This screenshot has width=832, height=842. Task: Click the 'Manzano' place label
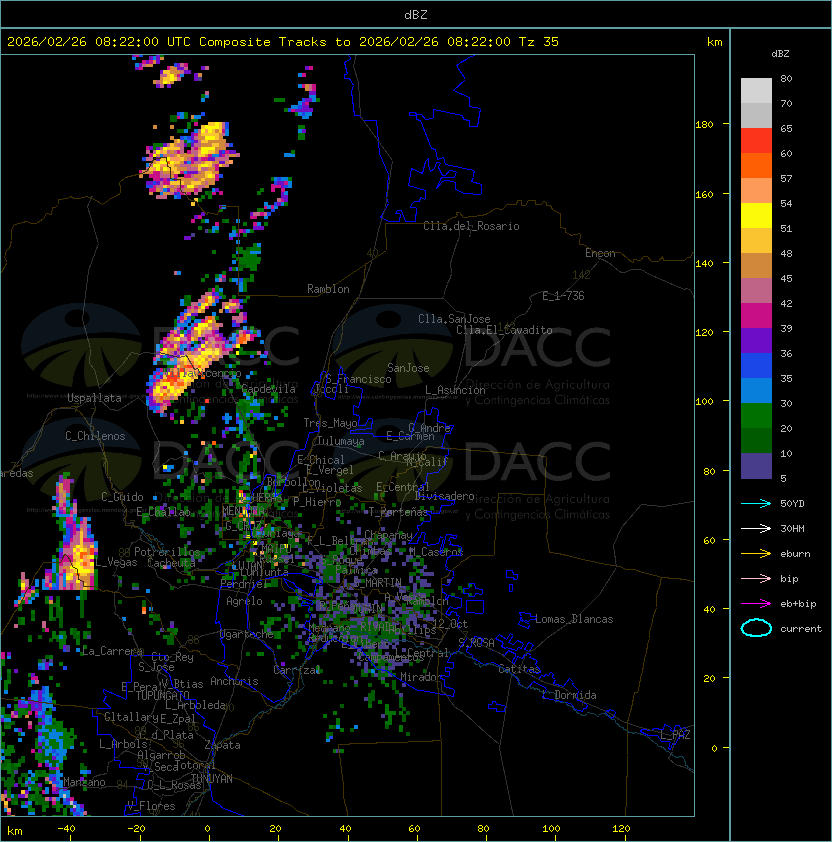point(84,782)
